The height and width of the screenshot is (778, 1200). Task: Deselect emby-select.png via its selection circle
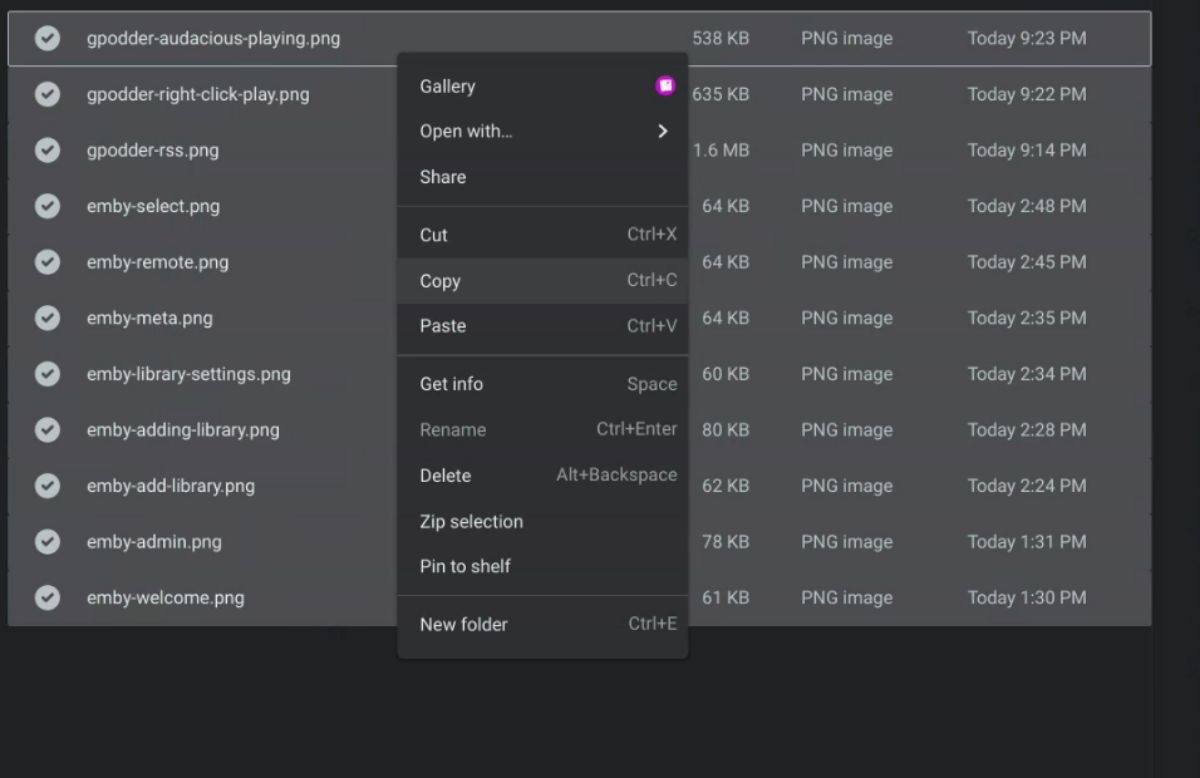click(x=47, y=206)
